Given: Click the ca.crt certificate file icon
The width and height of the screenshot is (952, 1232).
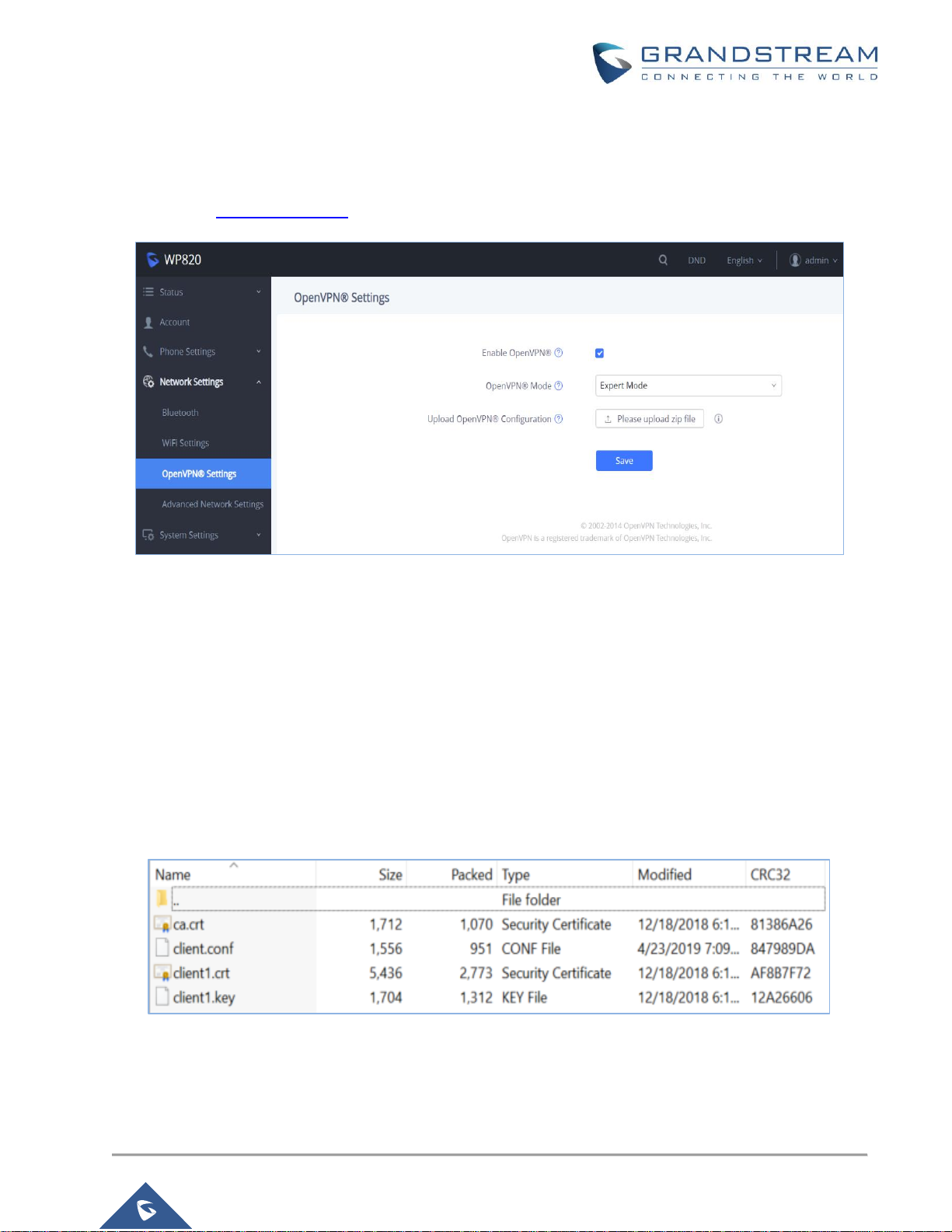Looking at the screenshot, I should pos(162,924).
